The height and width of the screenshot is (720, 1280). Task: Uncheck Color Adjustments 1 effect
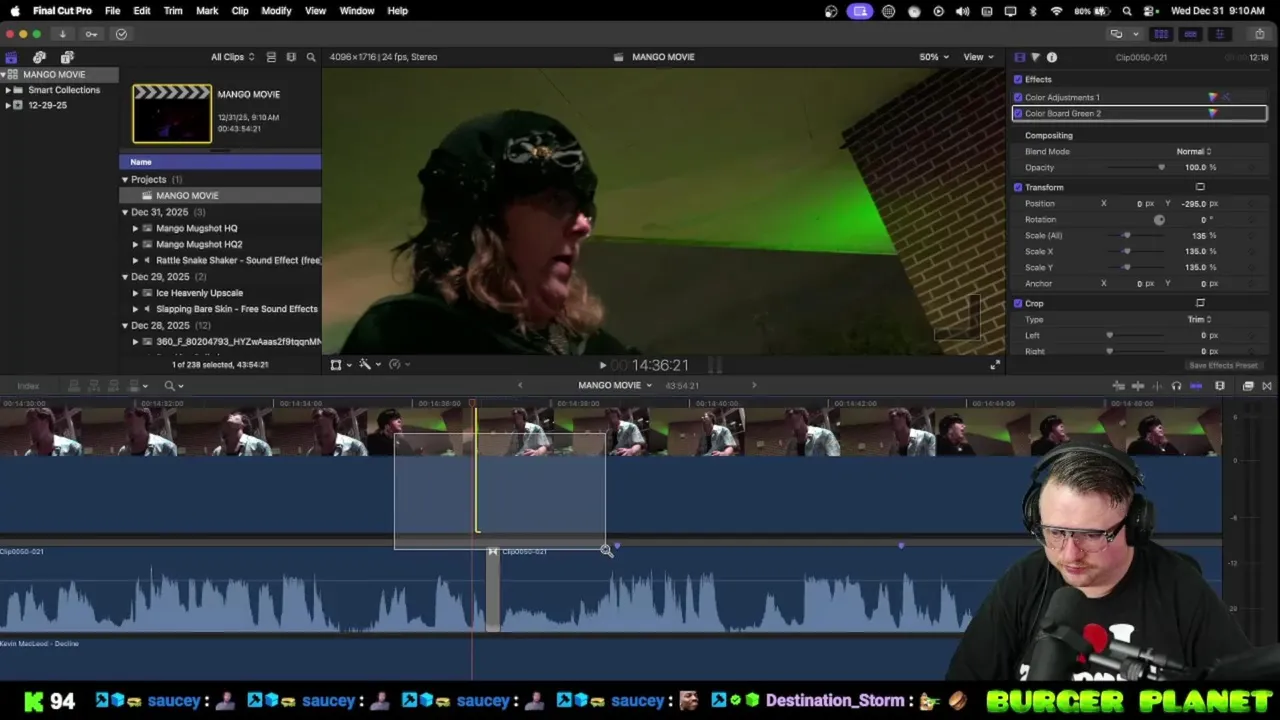(1018, 97)
